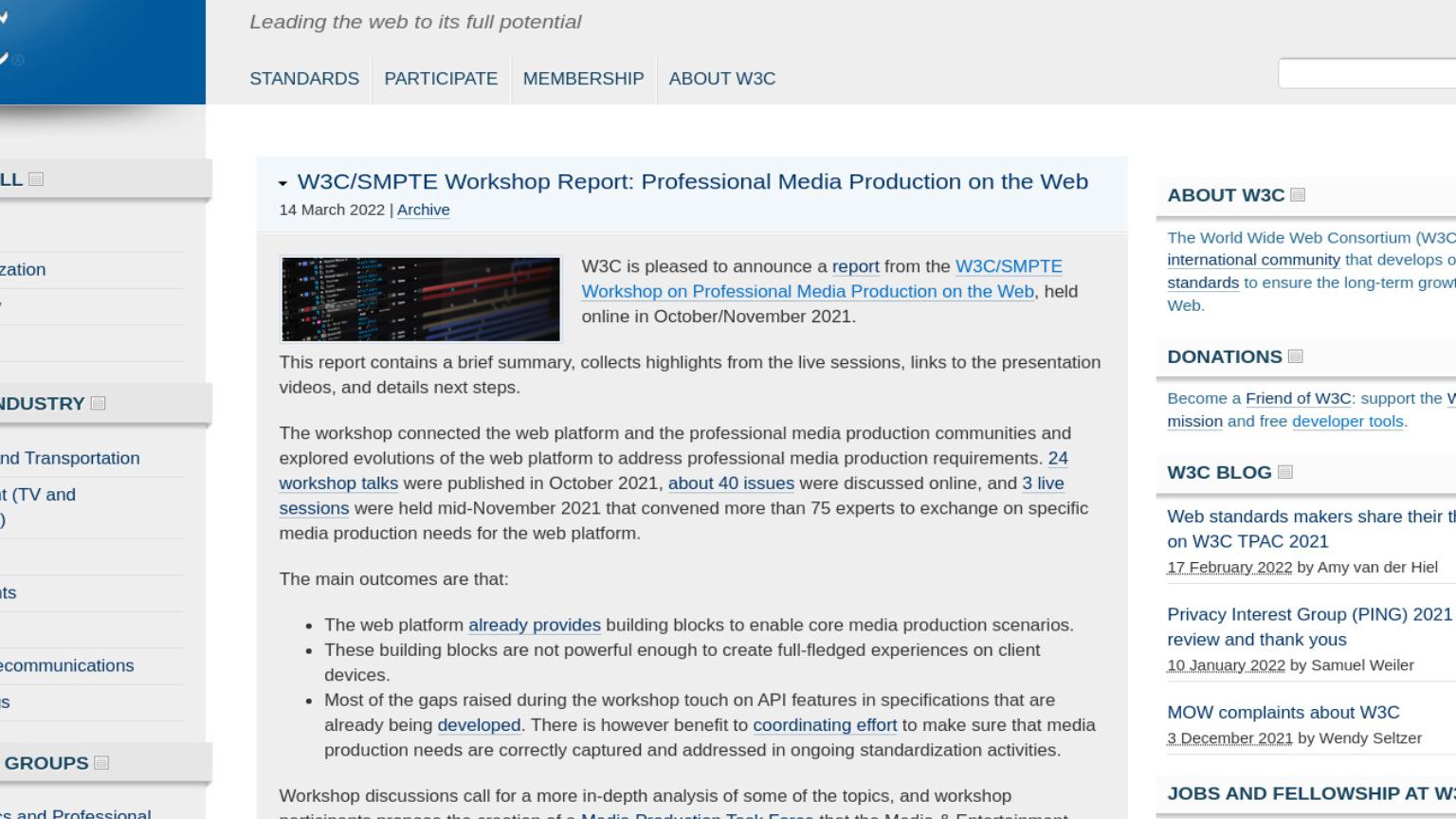Toggle the INDUSTRY sidebar section icon
Image resolution: width=1456 pixels, height=819 pixels.
(x=98, y=403)
